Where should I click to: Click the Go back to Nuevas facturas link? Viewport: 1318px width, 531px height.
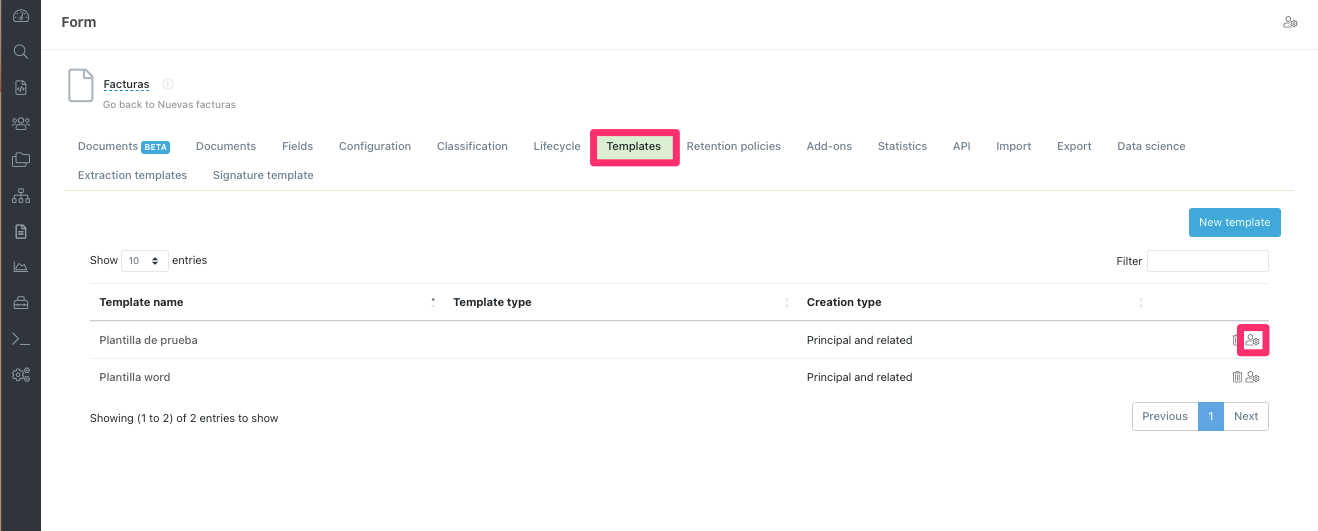(169, 104)
